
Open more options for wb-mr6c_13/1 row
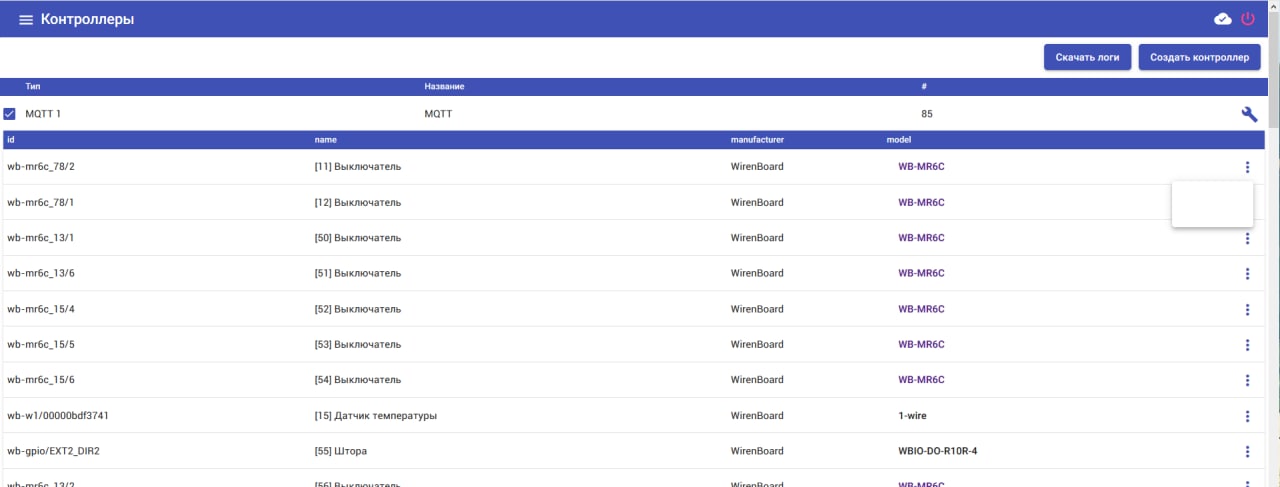[1247, 238]
